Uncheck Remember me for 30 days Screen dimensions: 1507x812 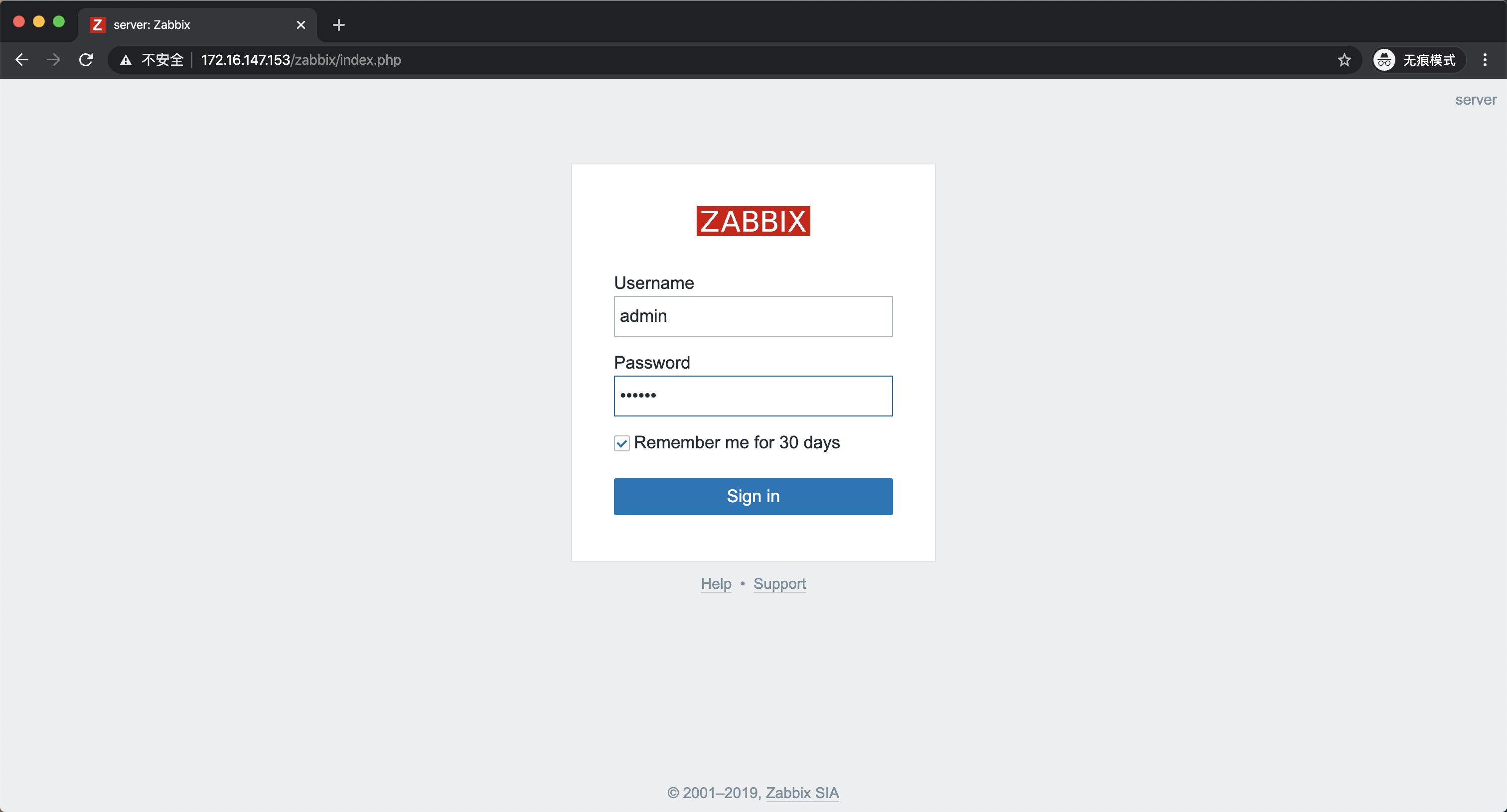(621, 443)
